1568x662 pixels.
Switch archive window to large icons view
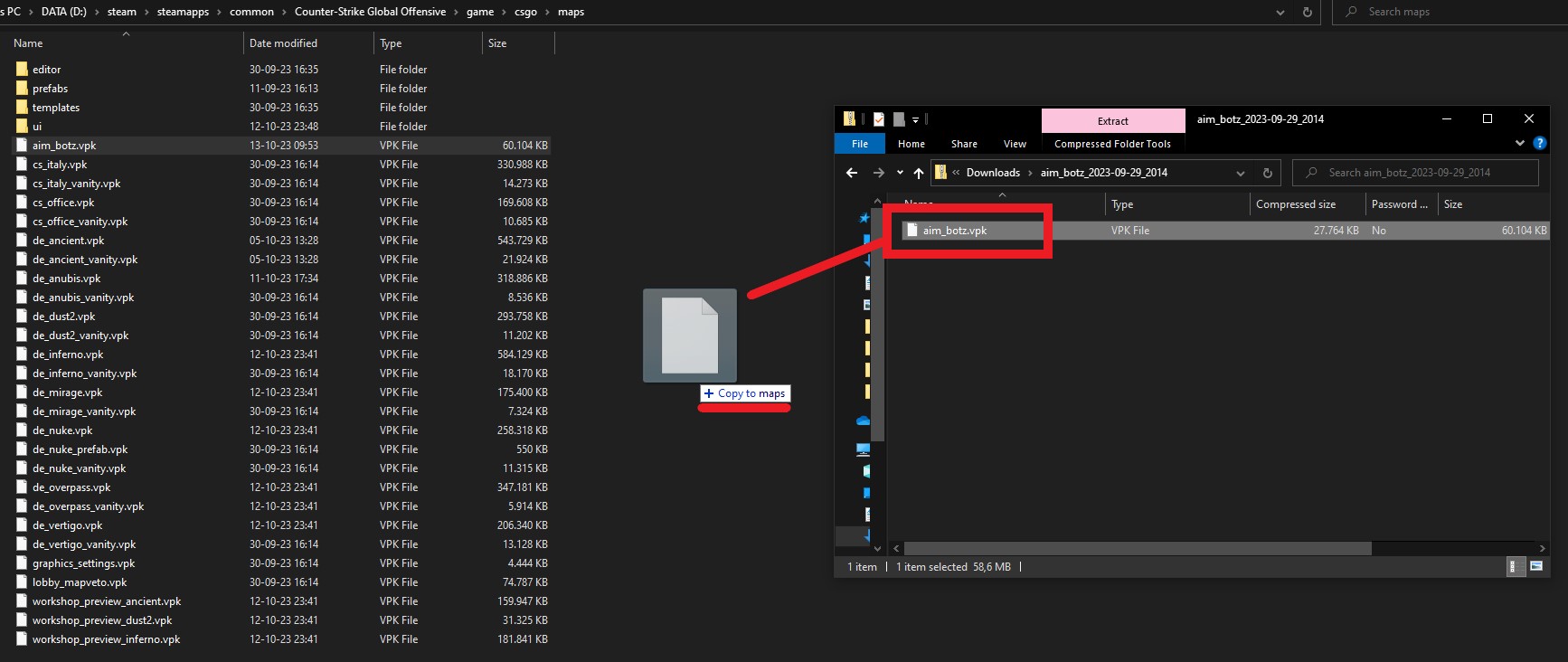click(x=1535, y=567)
